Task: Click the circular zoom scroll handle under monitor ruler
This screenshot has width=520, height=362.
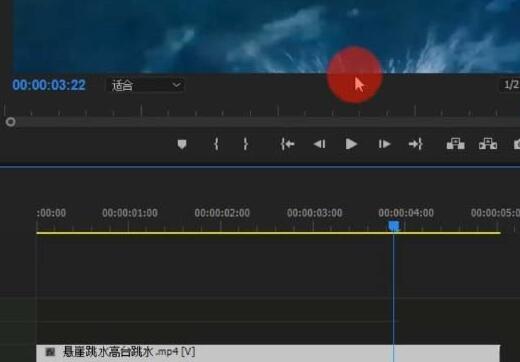Action: pyautogui.click(x=10, y=122)
